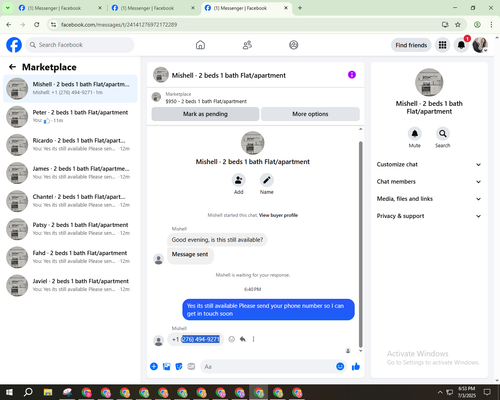Screen dimensions: 500x400
Task: Reply to the phone number message
Action: point(243,339)
